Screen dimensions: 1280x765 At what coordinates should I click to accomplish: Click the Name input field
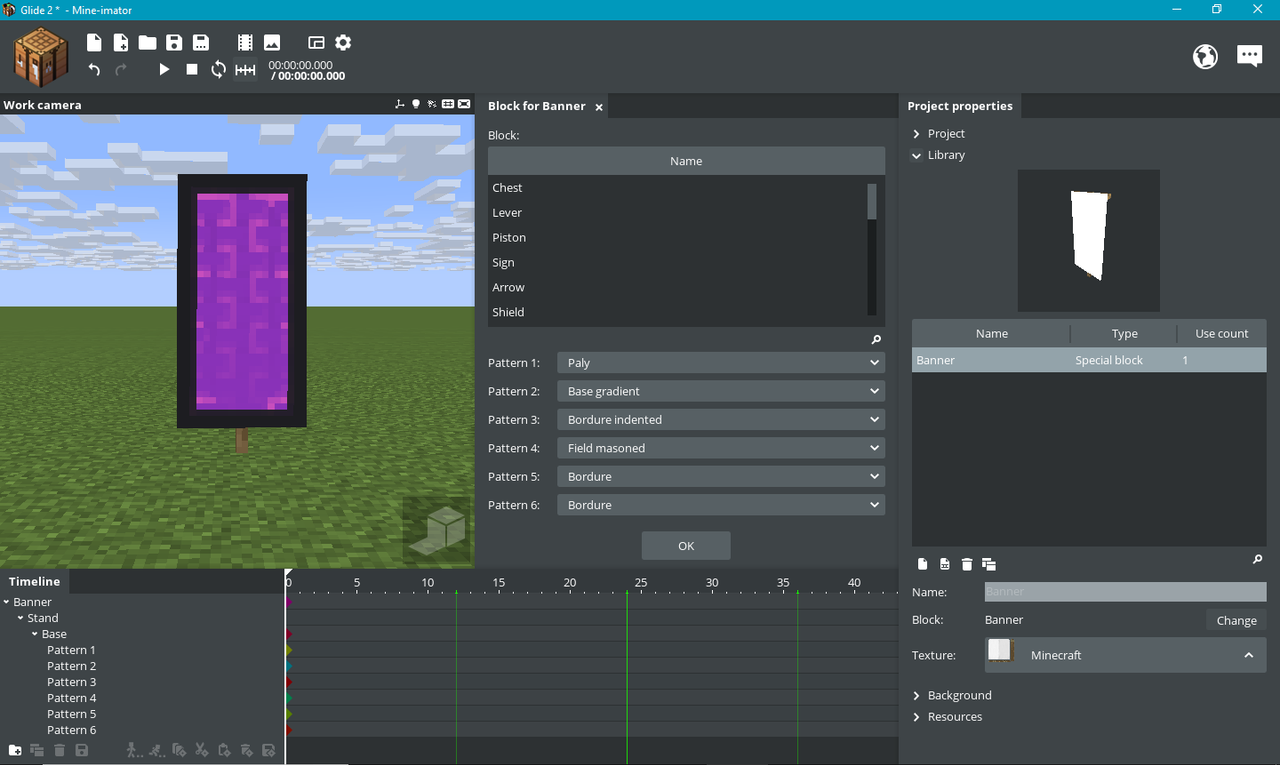[1125, 592]
